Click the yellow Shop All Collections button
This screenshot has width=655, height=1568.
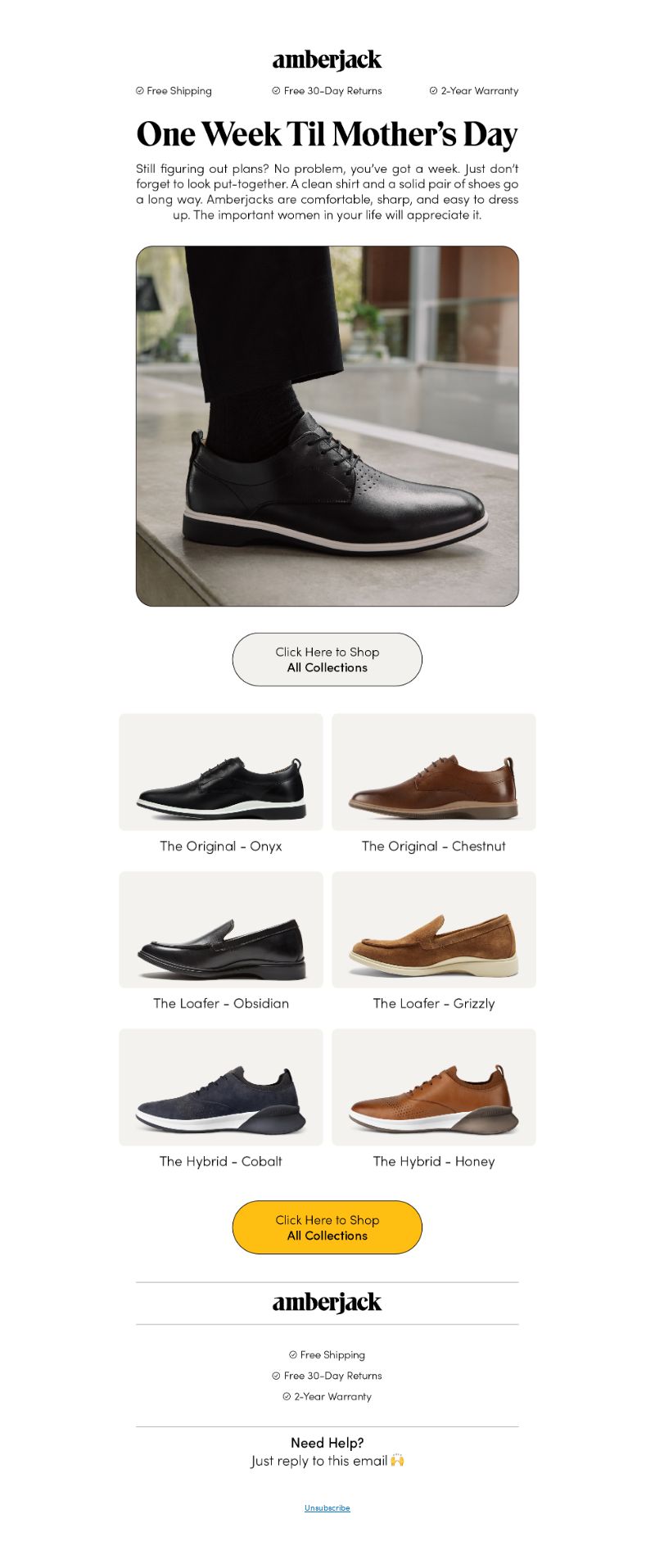click(327, 1227)
